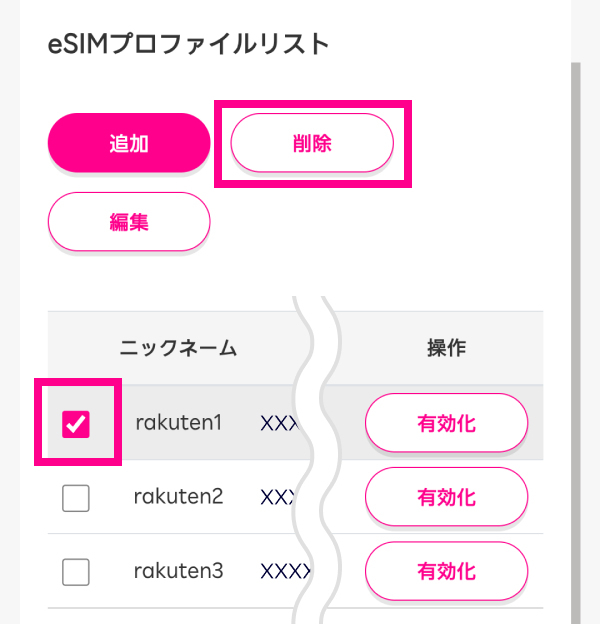Click the rakuten3 nickname label
600x624 pixels.
tap(178, 571)
